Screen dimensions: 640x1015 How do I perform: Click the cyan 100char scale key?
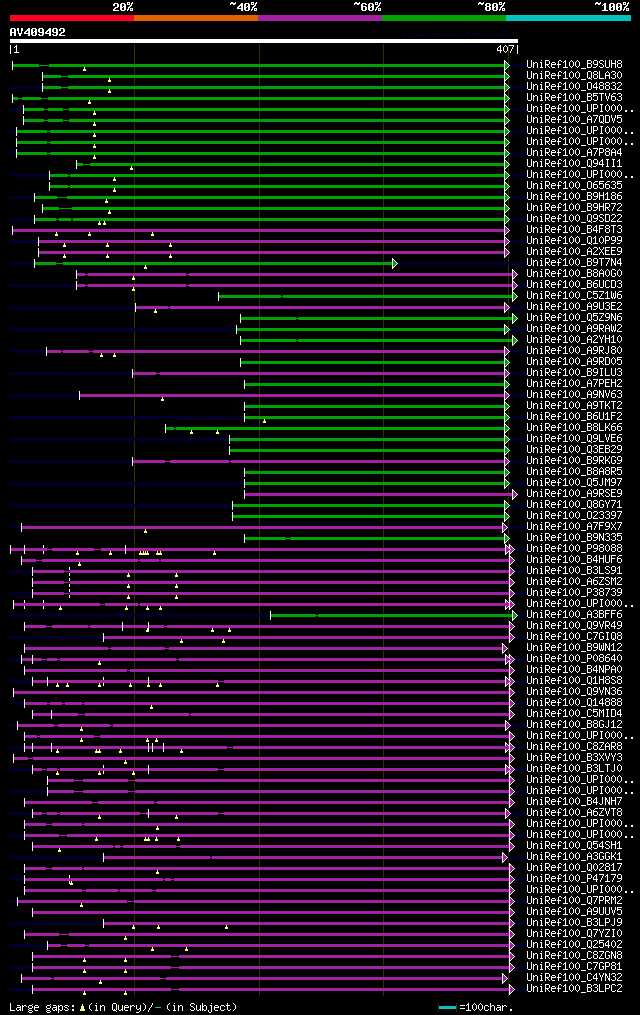448,1007
